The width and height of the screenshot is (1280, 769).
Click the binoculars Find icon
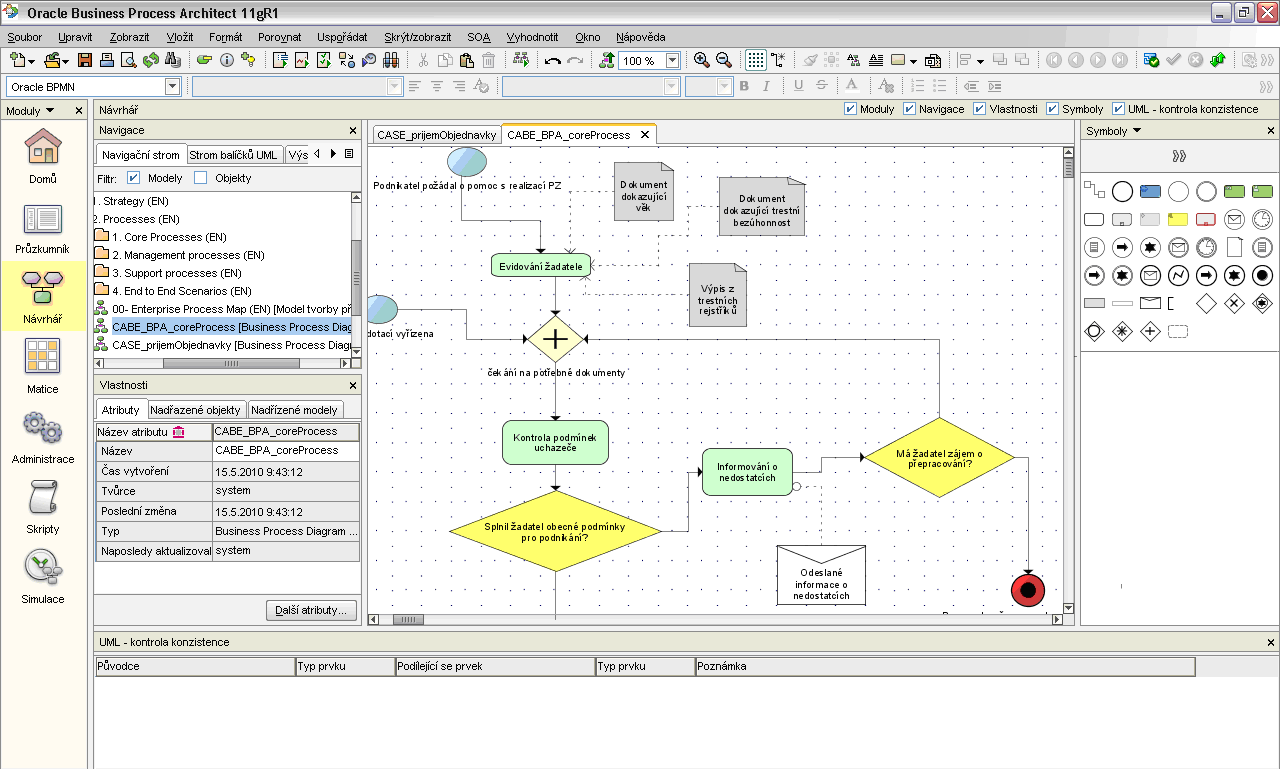click(x=172, y=60)
